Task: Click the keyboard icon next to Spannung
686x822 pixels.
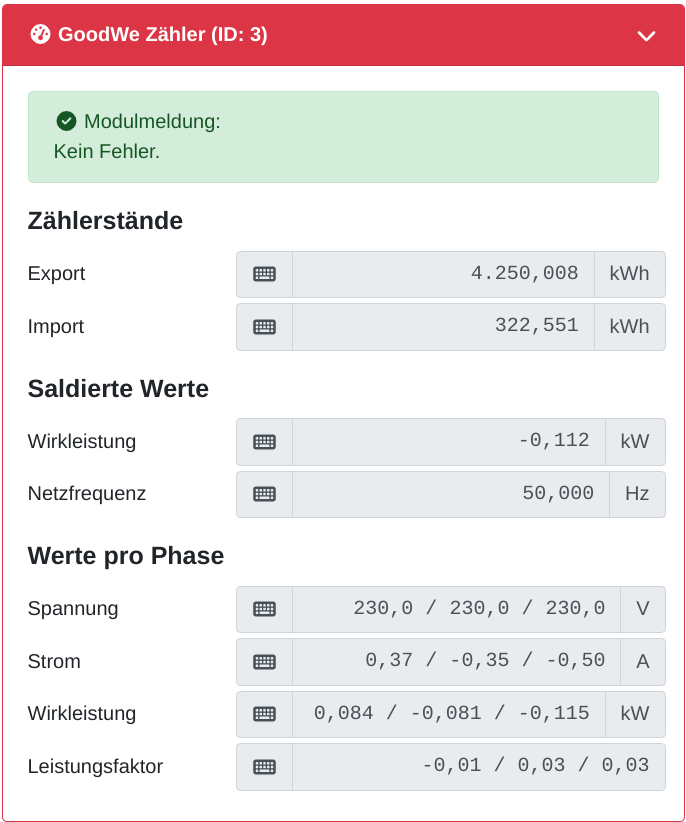Action: tap(263, 609)
